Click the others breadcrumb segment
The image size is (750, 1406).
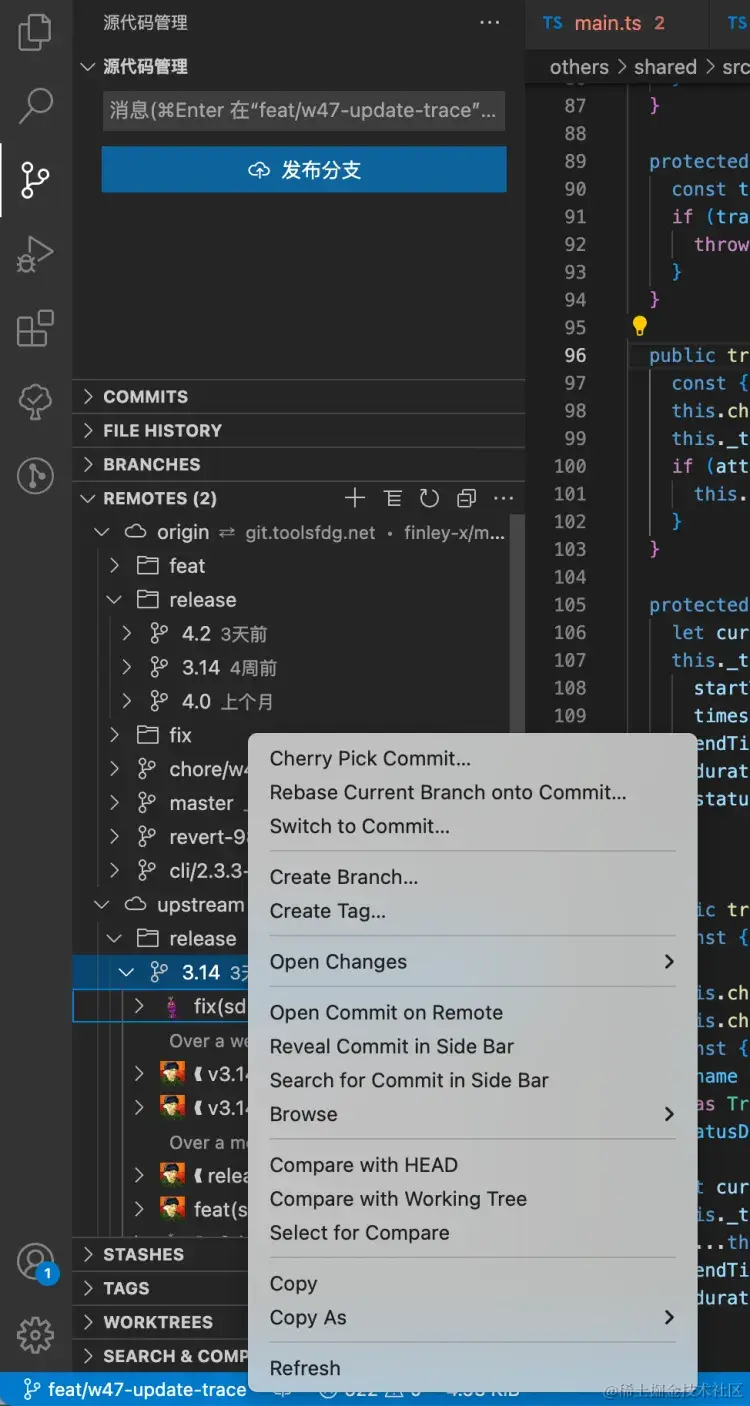pos(579,67)
